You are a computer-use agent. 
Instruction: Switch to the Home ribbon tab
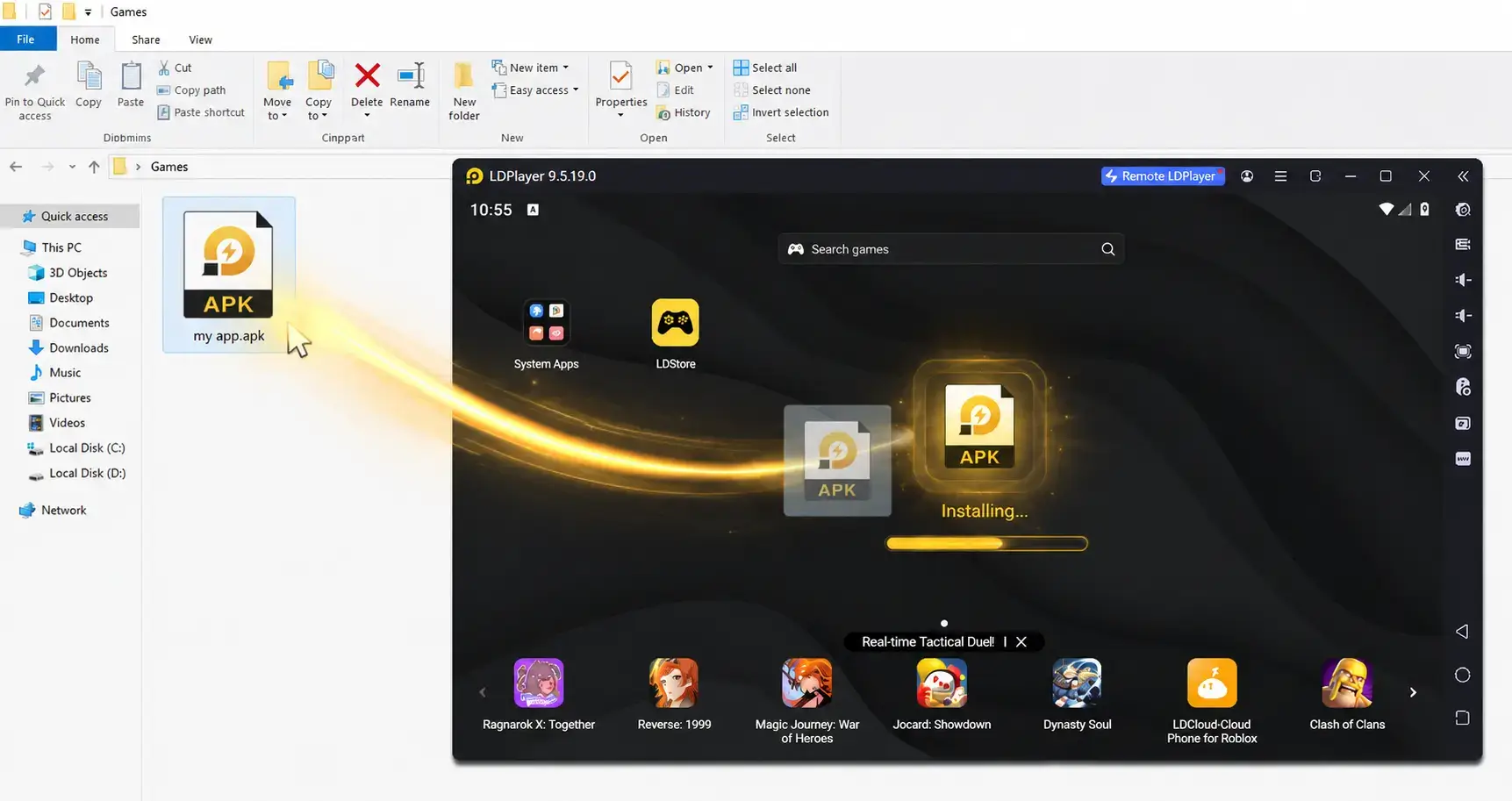(85, 39)
